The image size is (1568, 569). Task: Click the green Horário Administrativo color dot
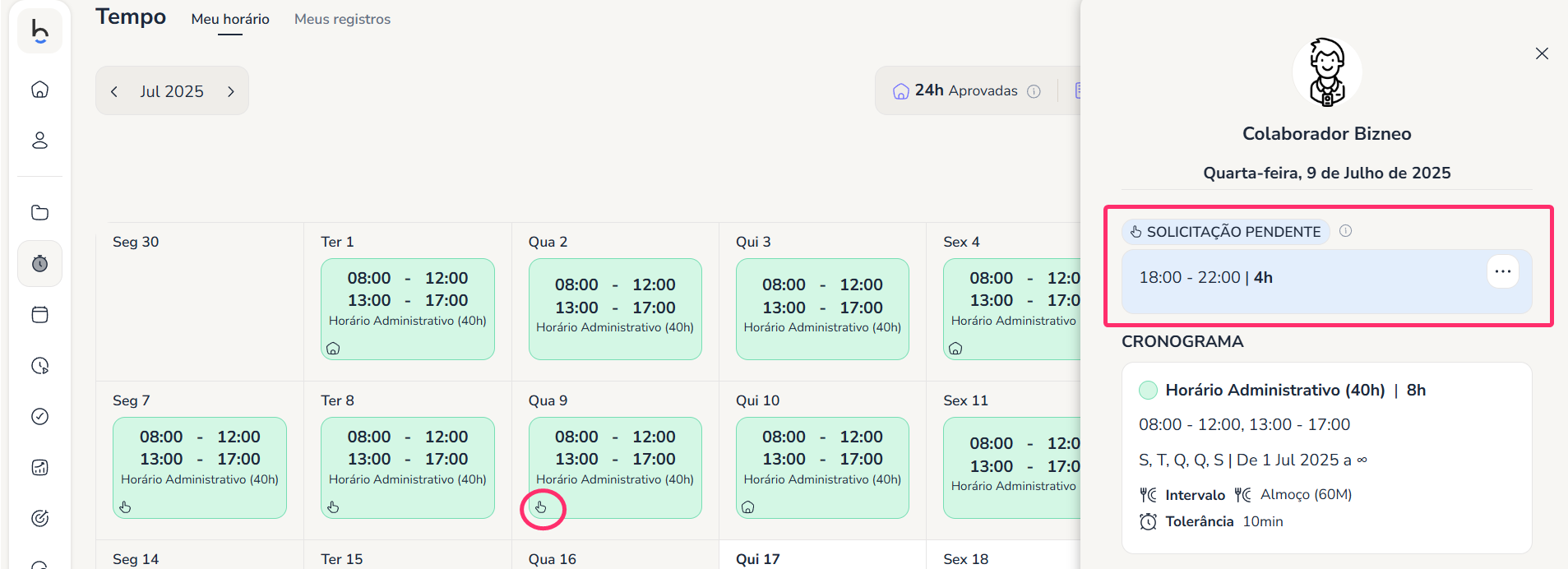[x=1148, y=391]
